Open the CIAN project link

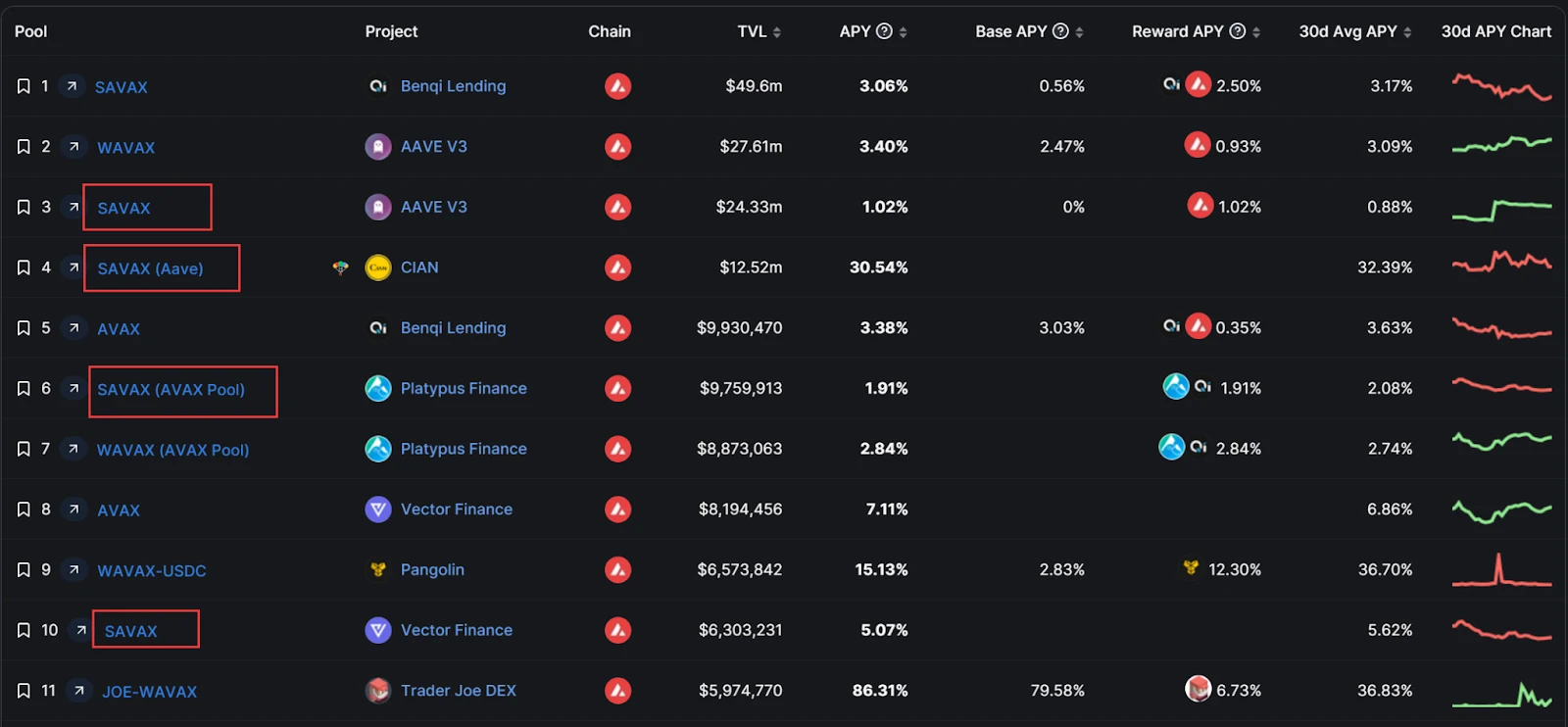pos(419,267)
